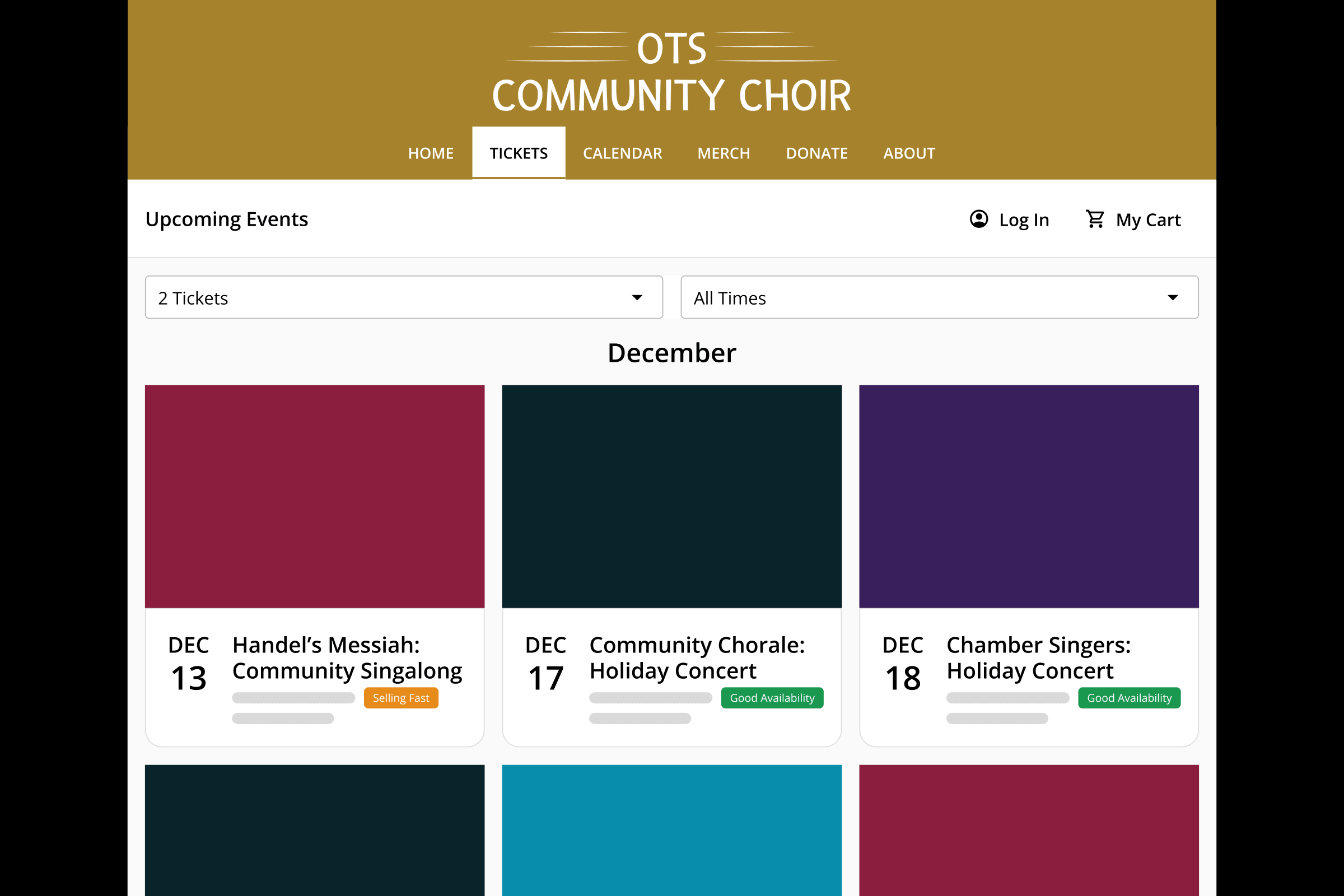Click the DEC 13 date label

[189, 663]
